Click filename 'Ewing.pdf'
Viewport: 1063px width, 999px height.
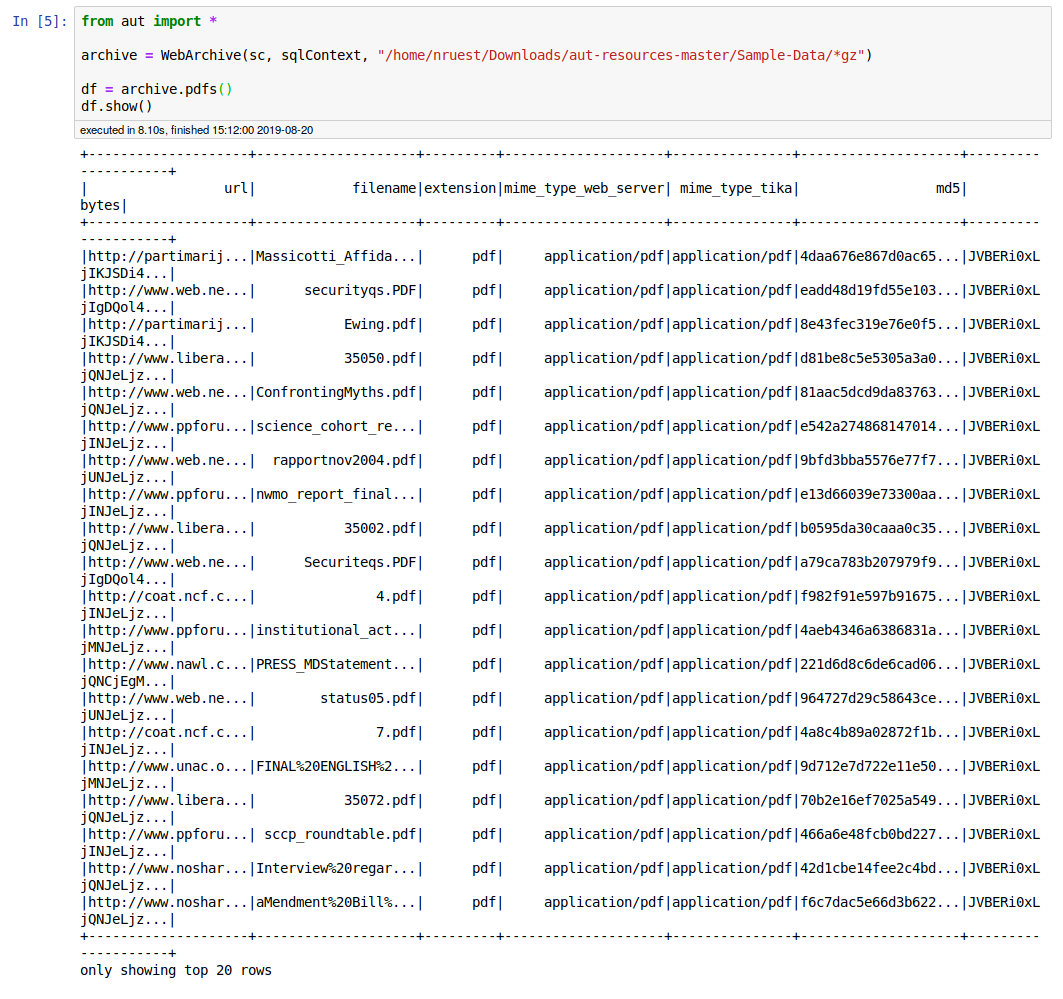point(380,324)
